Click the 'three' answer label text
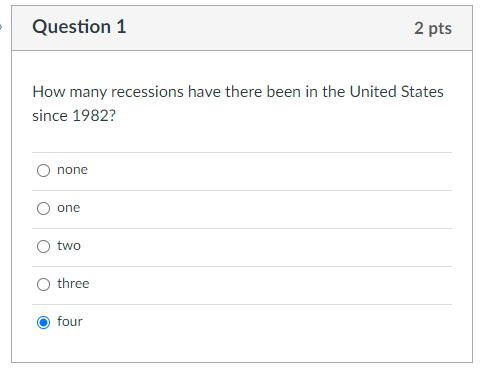This screenshot has height=379, width=502. [x=73, y=283]
